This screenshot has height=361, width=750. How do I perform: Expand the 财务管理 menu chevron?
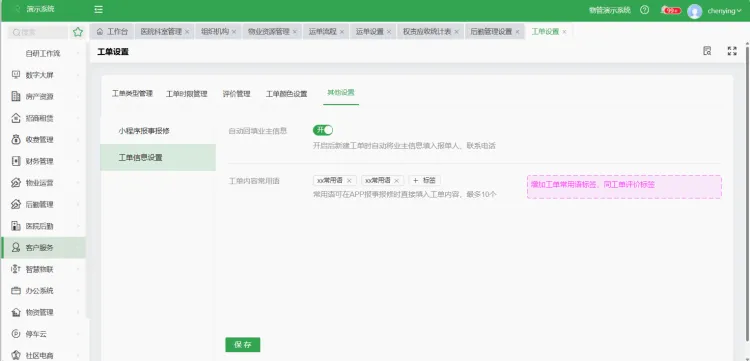(78, 161)
